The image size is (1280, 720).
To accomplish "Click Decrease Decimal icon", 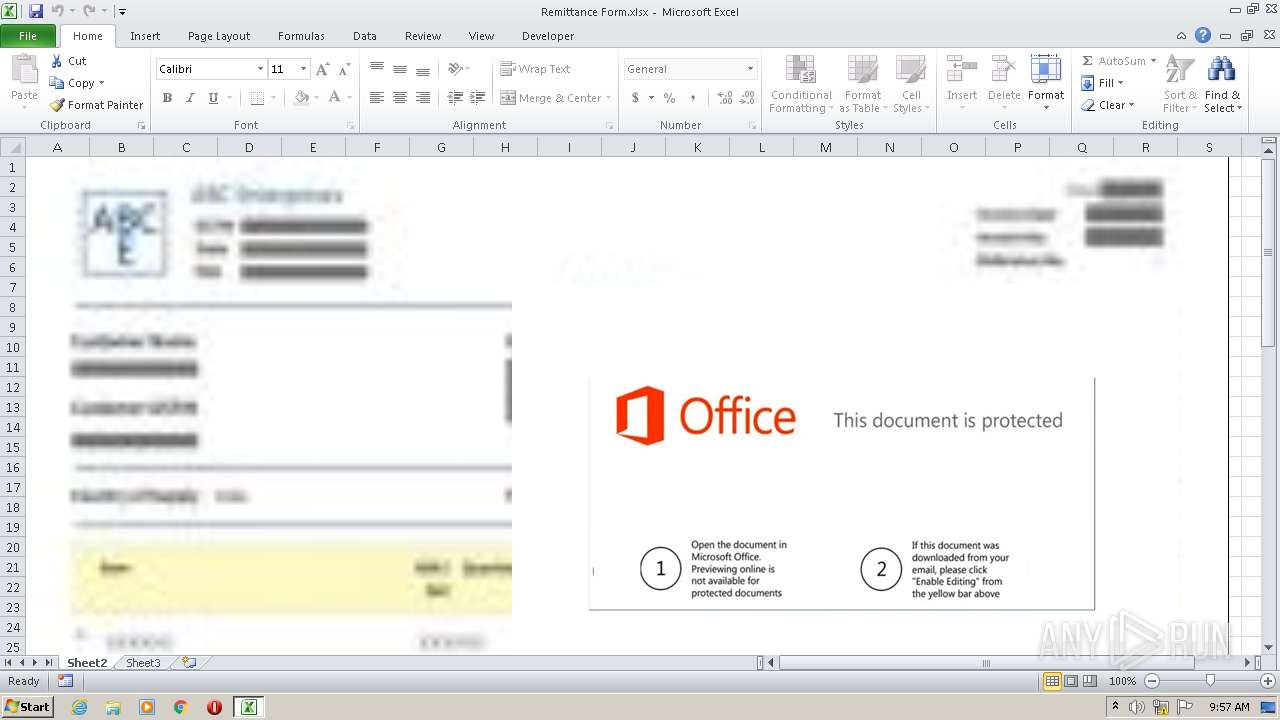I will pos(748,98).
